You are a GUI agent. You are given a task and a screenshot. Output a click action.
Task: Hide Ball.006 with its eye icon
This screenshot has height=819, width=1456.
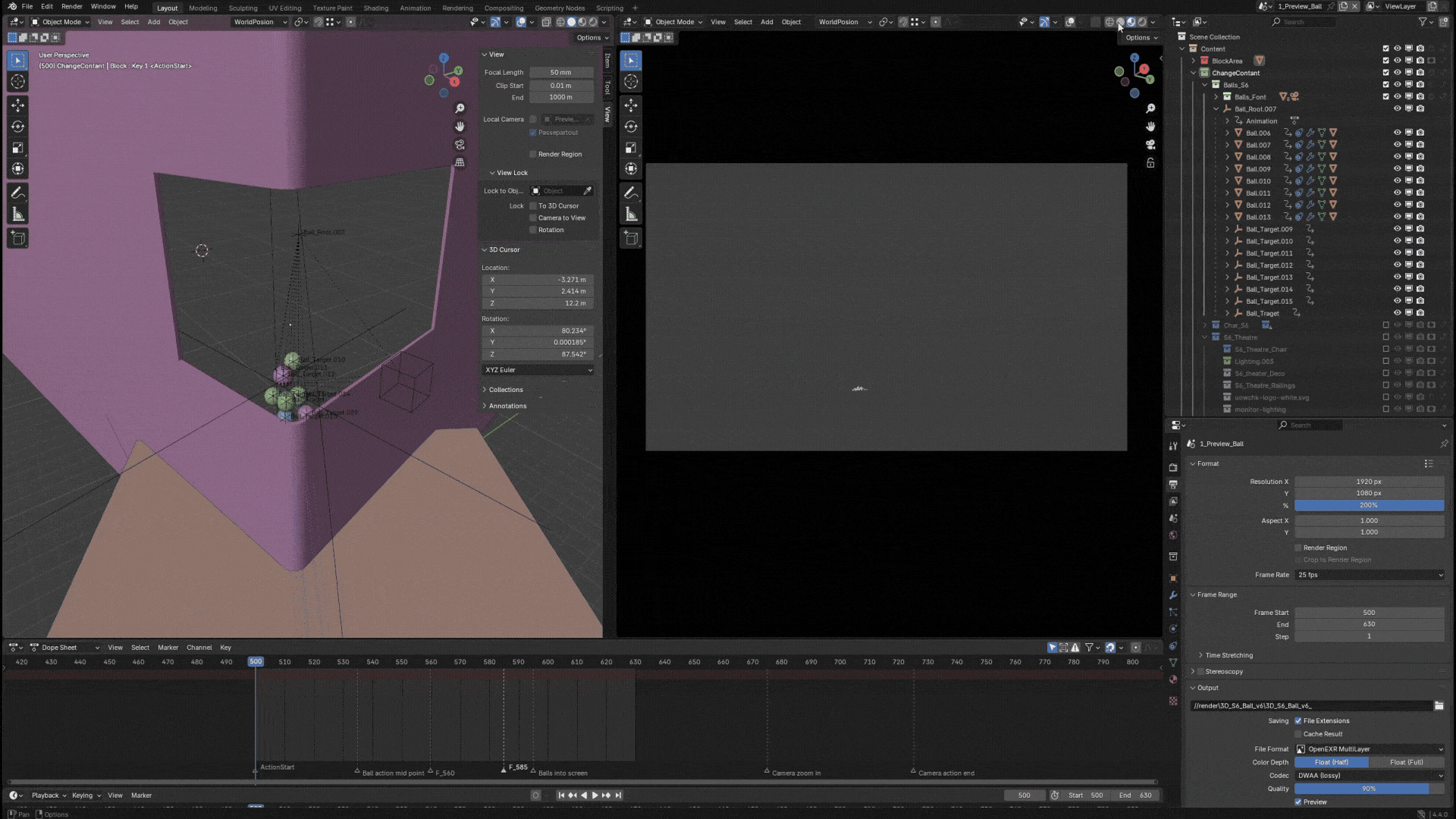[x=1397, y=133]
